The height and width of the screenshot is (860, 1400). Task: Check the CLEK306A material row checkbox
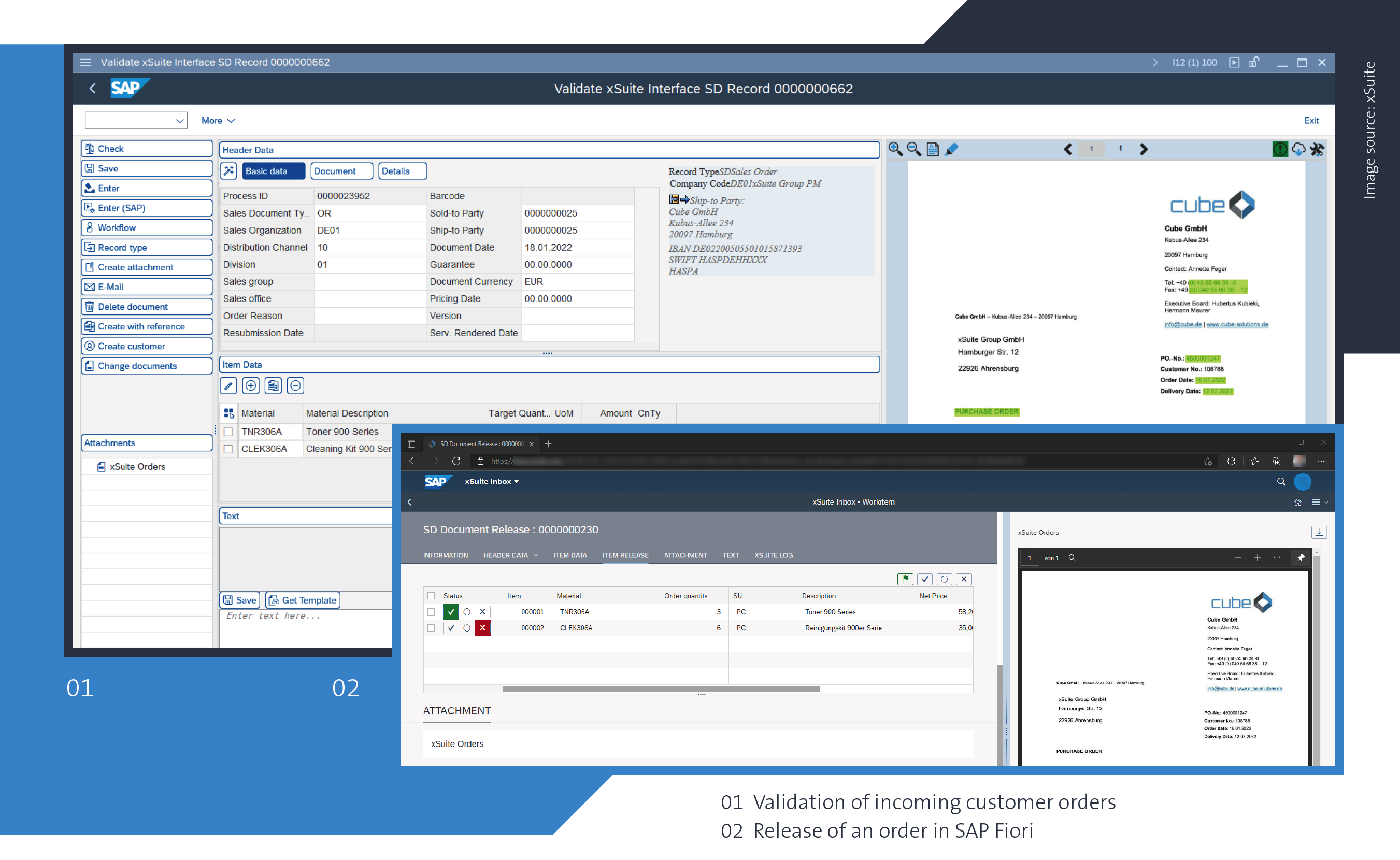228,449
